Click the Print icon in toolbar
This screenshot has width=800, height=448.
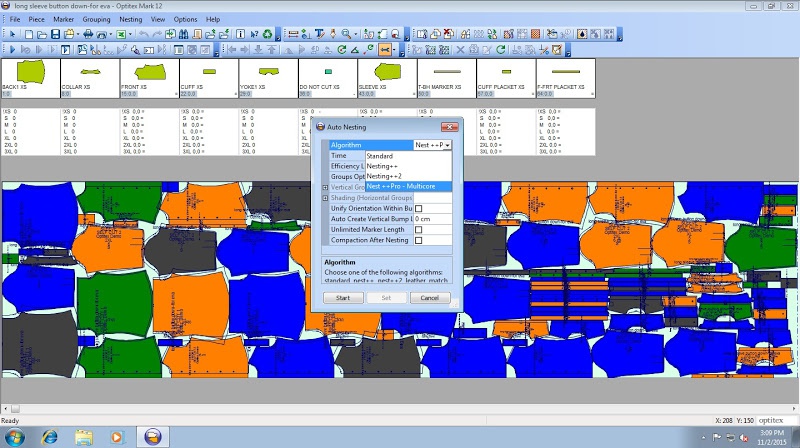[x=88, y=34]
